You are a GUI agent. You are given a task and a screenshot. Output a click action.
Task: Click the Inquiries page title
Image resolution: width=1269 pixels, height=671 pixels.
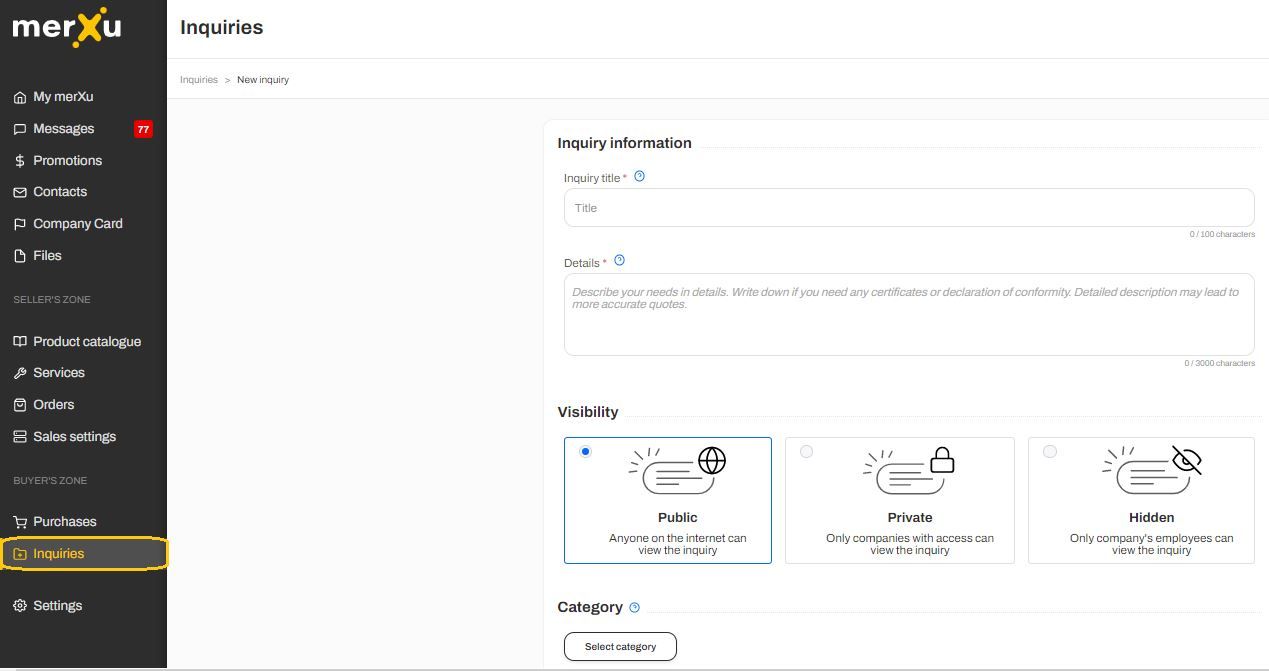(222, 28)
